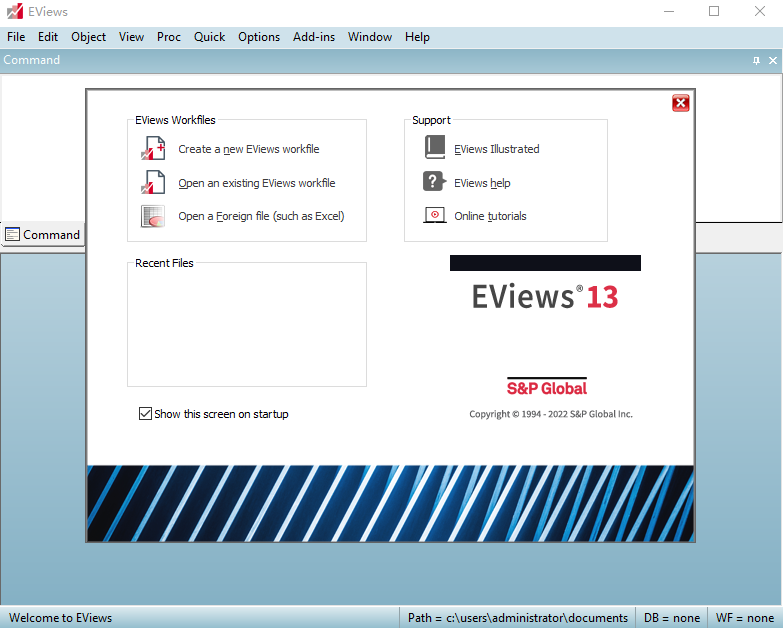This screenshot has height=628, width=783.
Task: Click WF = none in status bar
Action: point(745,618)
